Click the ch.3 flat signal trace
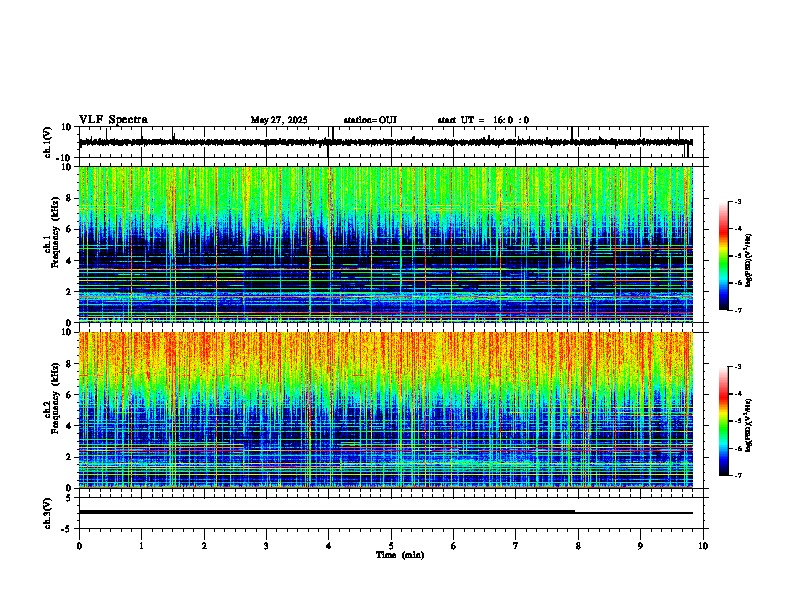Screen dimensions: 792x612 coord(385,512)
